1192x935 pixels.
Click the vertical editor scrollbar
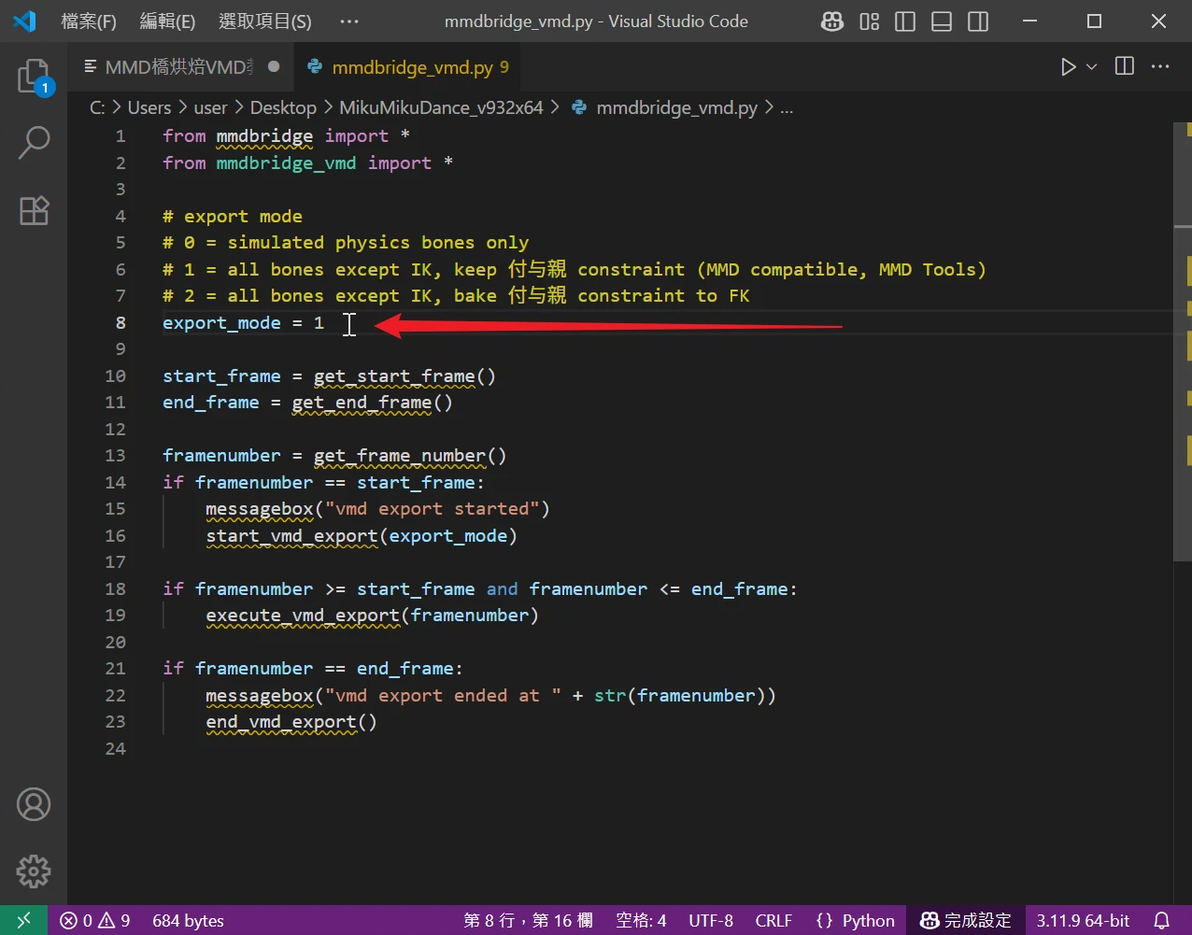click(x=1182, y=341)
